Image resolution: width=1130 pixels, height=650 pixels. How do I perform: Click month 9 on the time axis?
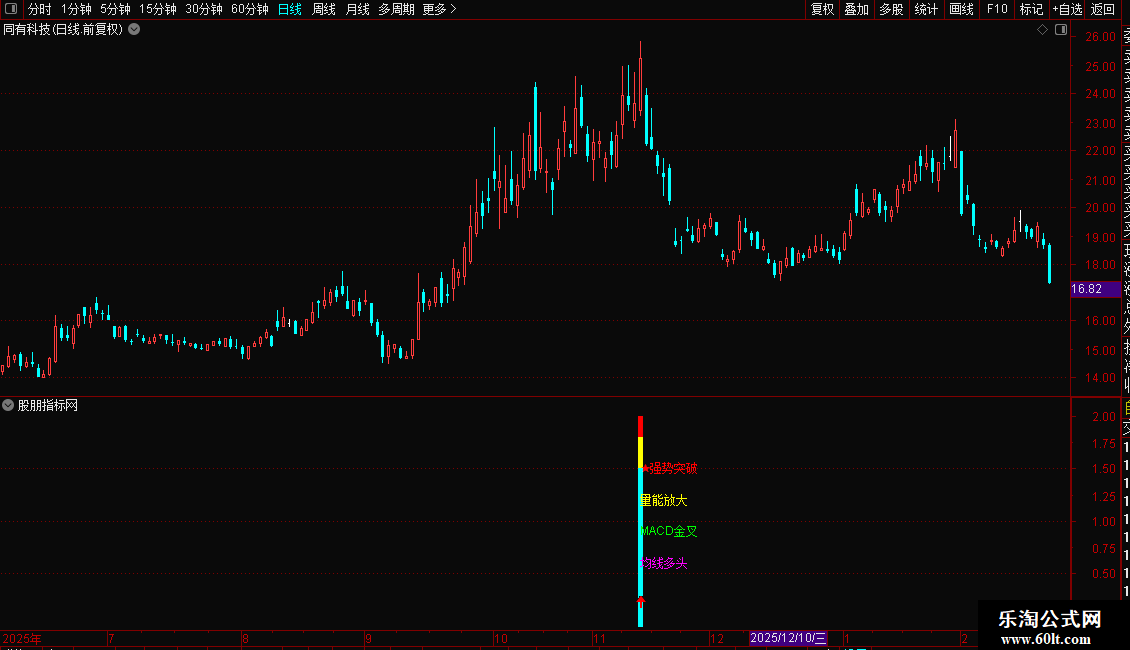(368, 638)
